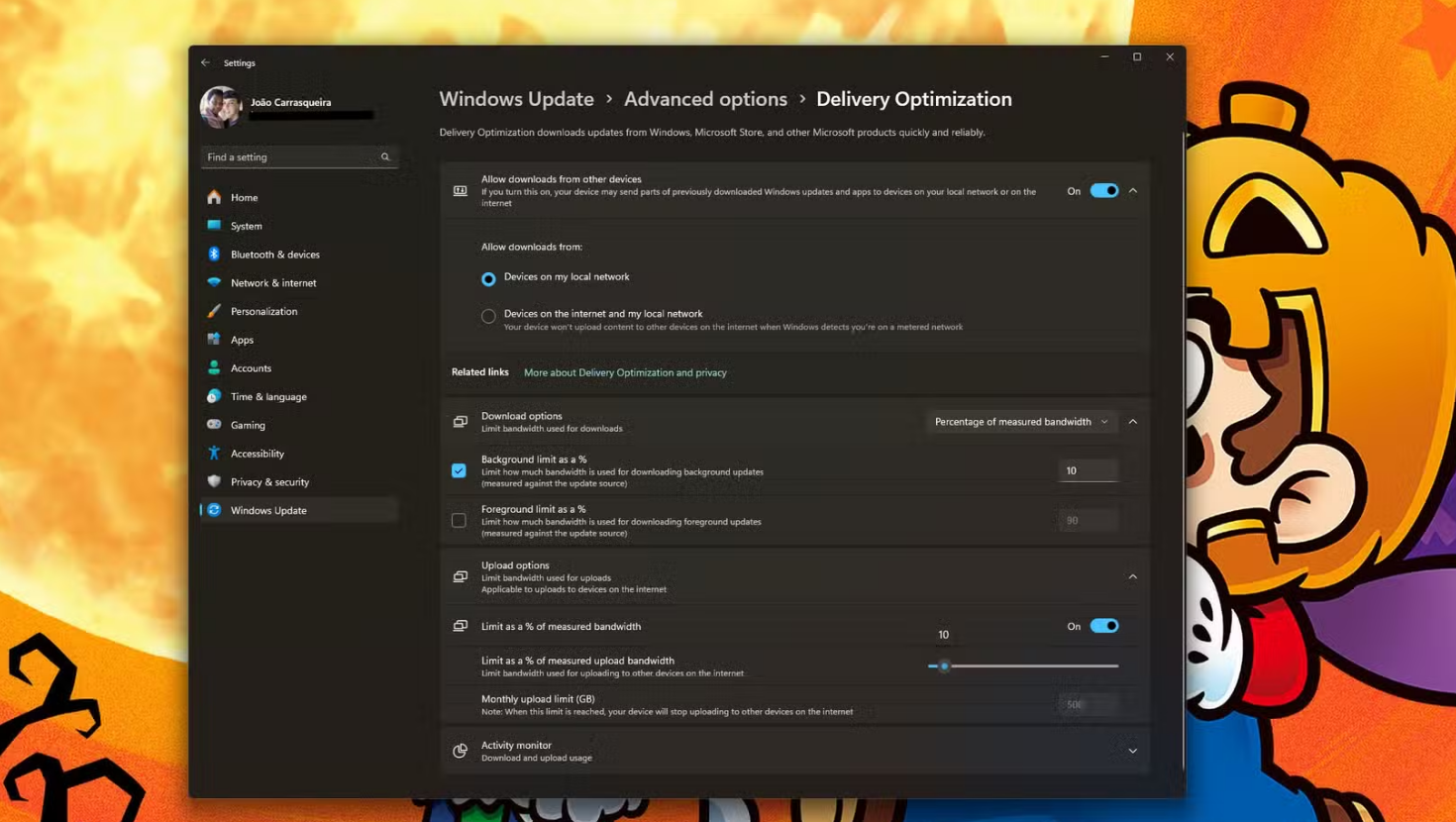
Task: Click Foreground limit value field showing 90
Action: tap(1088, 520)
